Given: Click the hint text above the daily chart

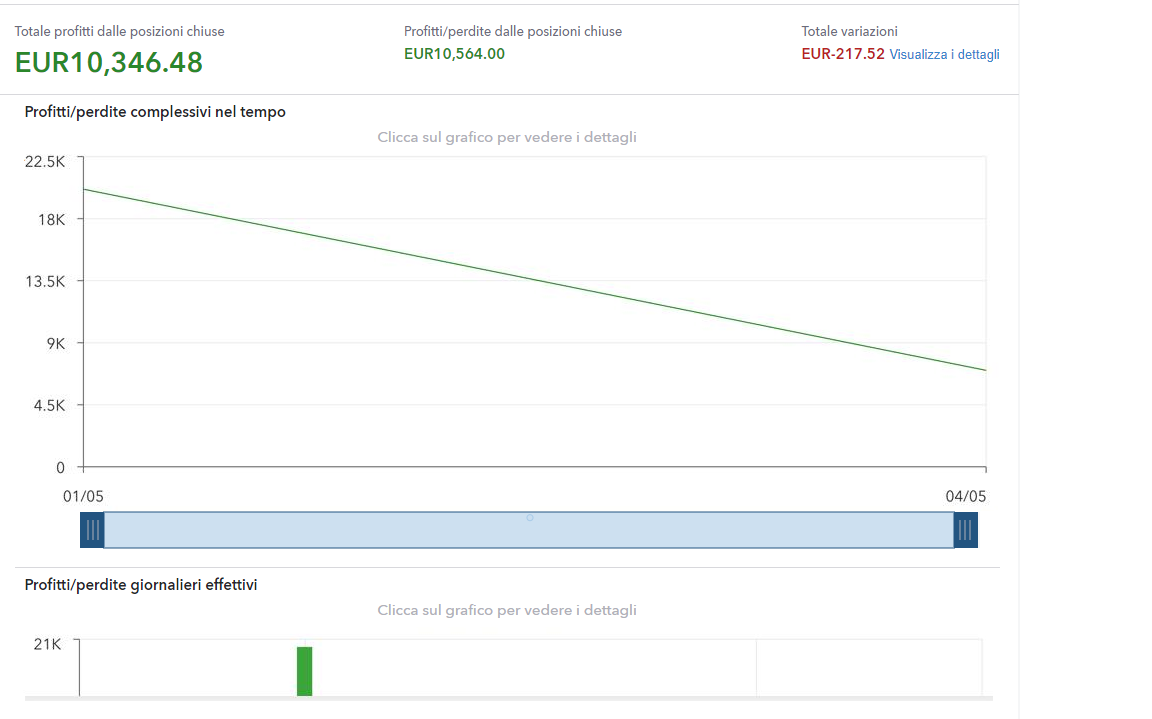Looking at the screenshot, I should (x=507, y=610).
